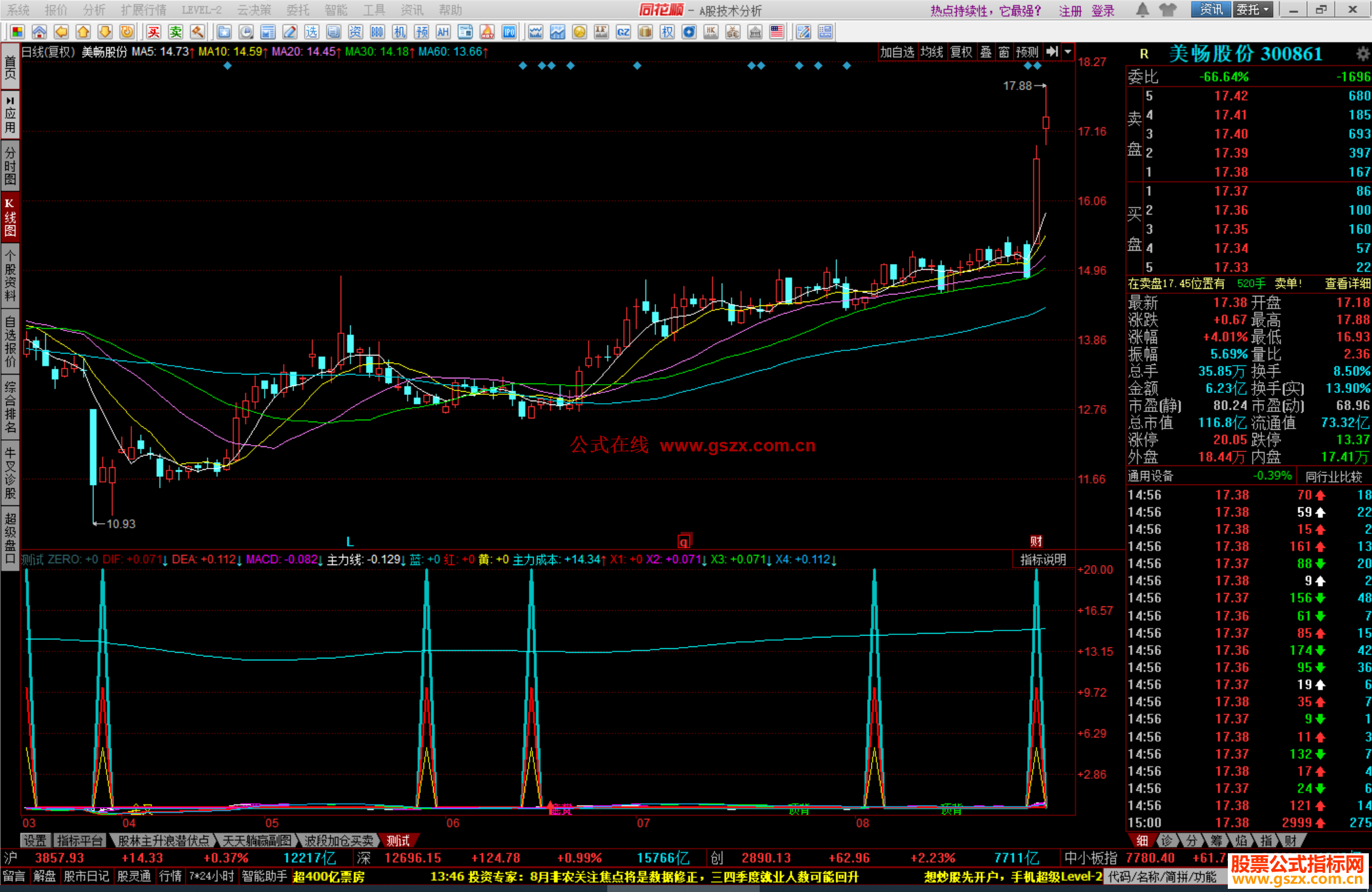Click the green 卖 (sell) toolbar icon
1372x892 pixels.
tap(175, 32)
